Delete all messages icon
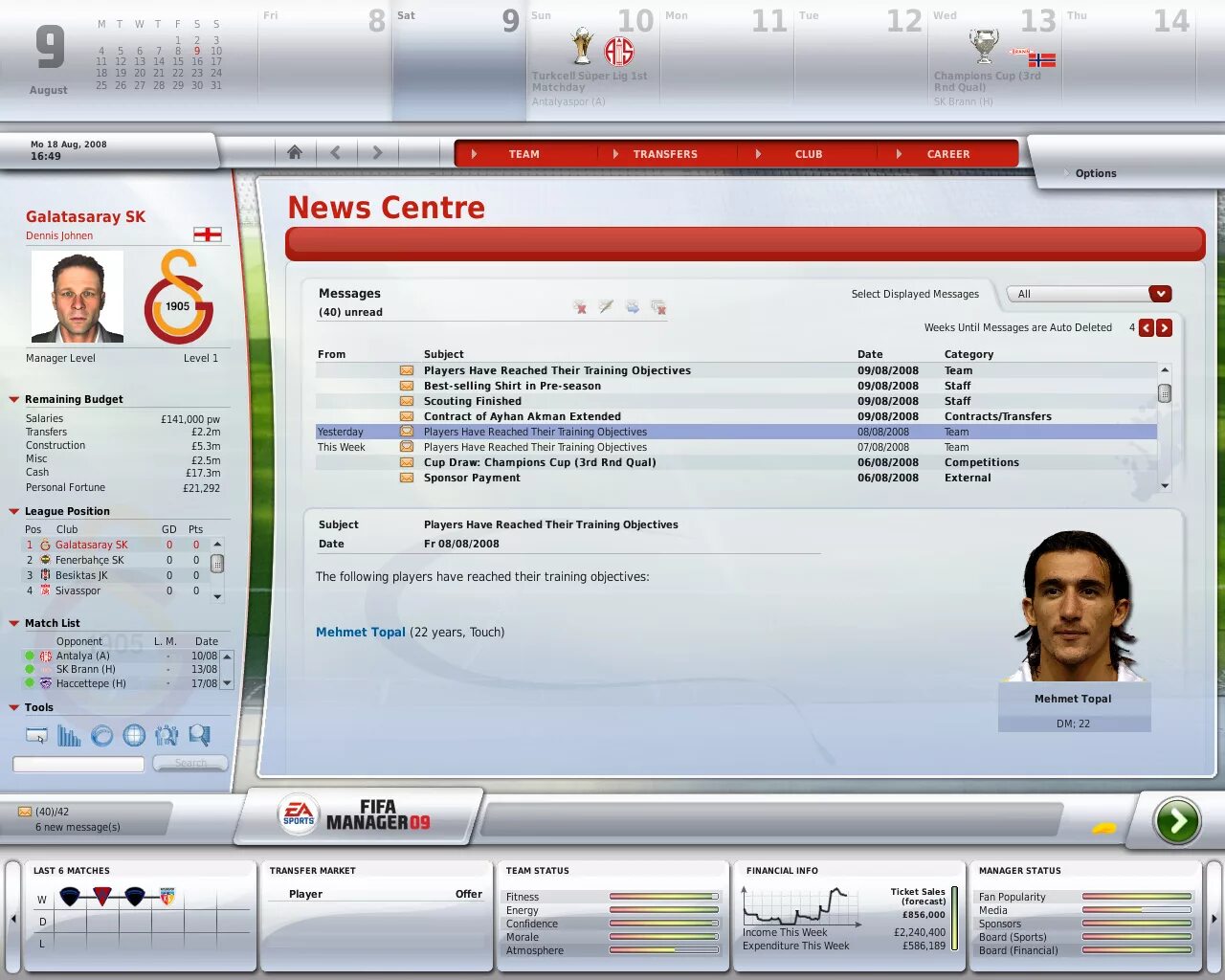Image resolution: width=1225 pixels, height=980 pixels. point(658,307)
